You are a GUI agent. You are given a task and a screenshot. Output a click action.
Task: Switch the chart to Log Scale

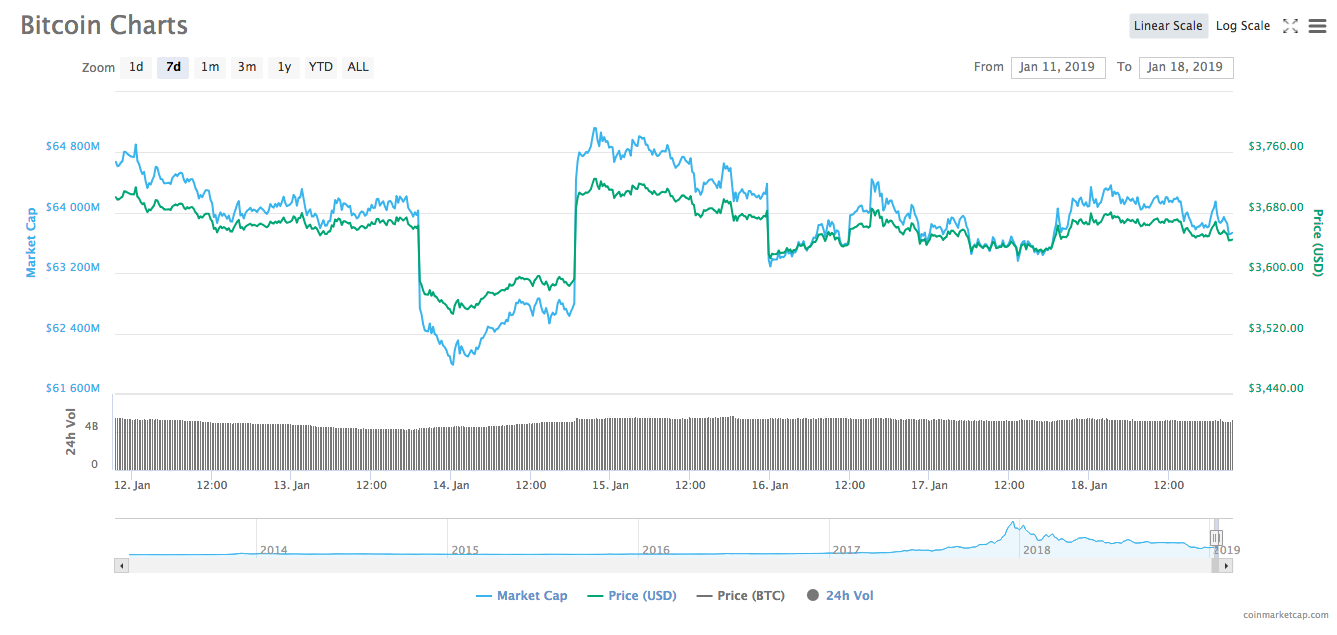(x=1243, y=25)
